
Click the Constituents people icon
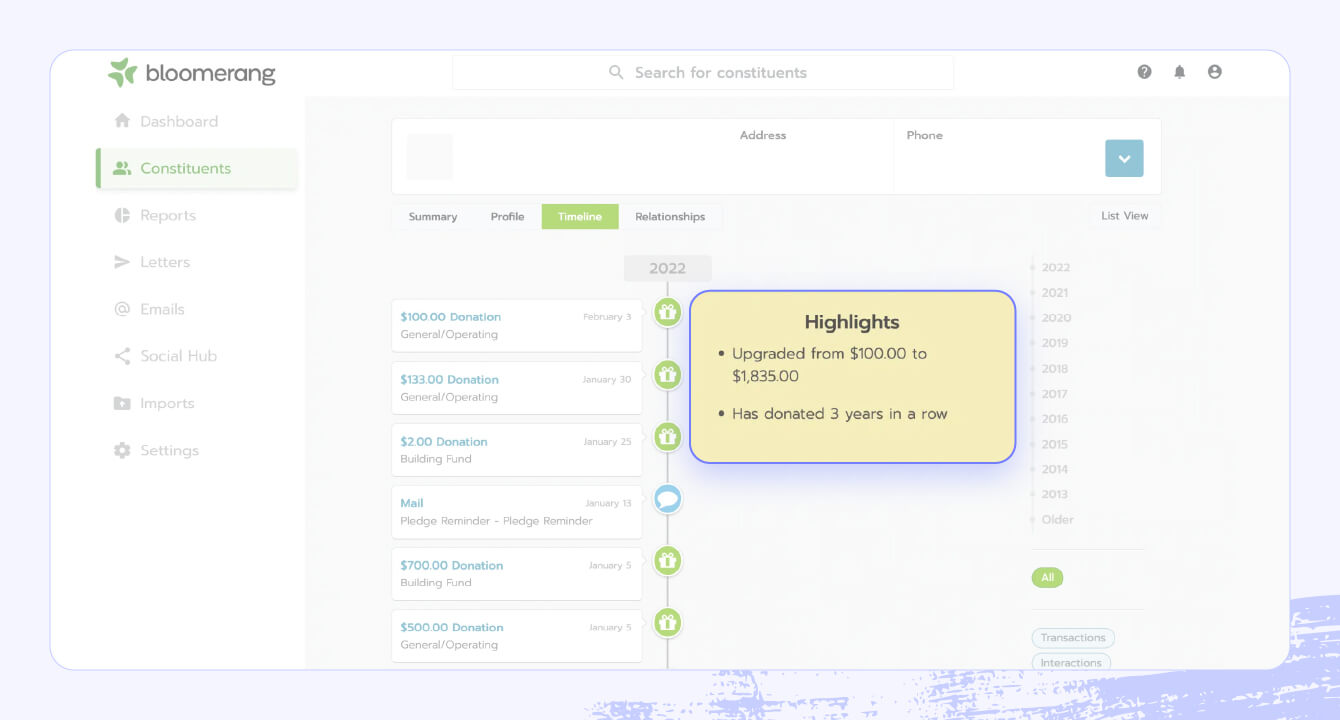pyautogui.click(x=122, y=168)
